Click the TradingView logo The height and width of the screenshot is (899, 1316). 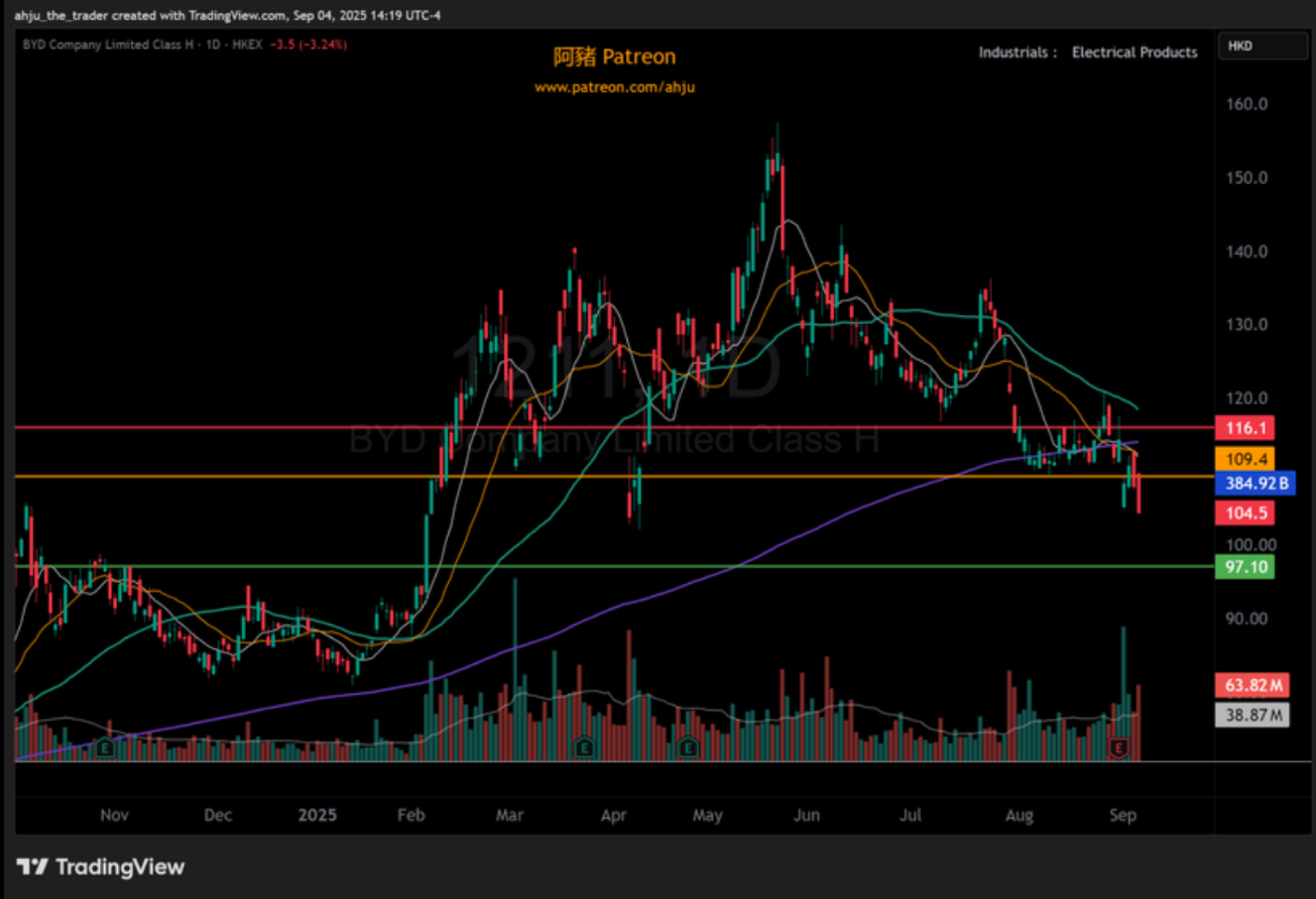tap(100, 867)
